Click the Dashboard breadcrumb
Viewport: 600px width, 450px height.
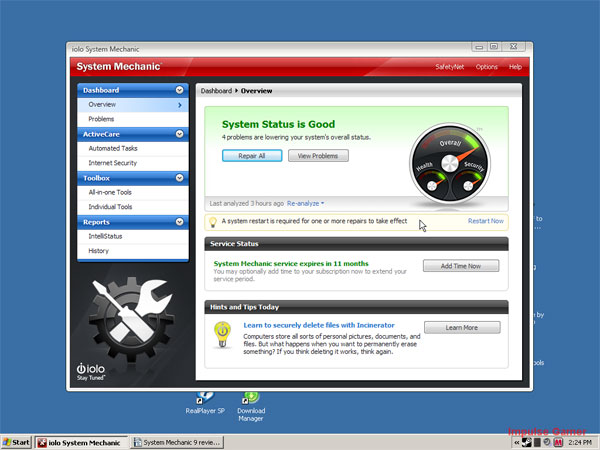coord(216,91)
